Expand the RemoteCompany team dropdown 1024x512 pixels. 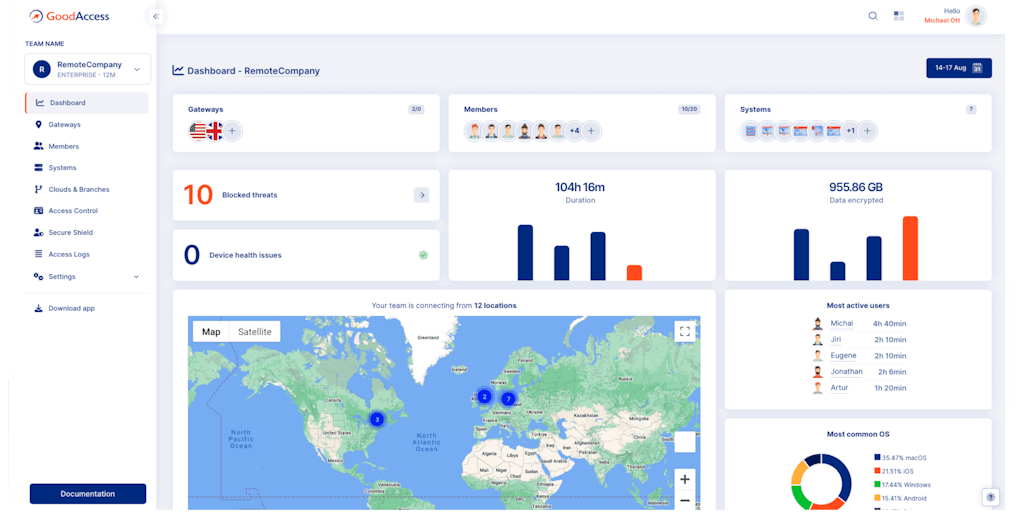click(x=137, y=69)
